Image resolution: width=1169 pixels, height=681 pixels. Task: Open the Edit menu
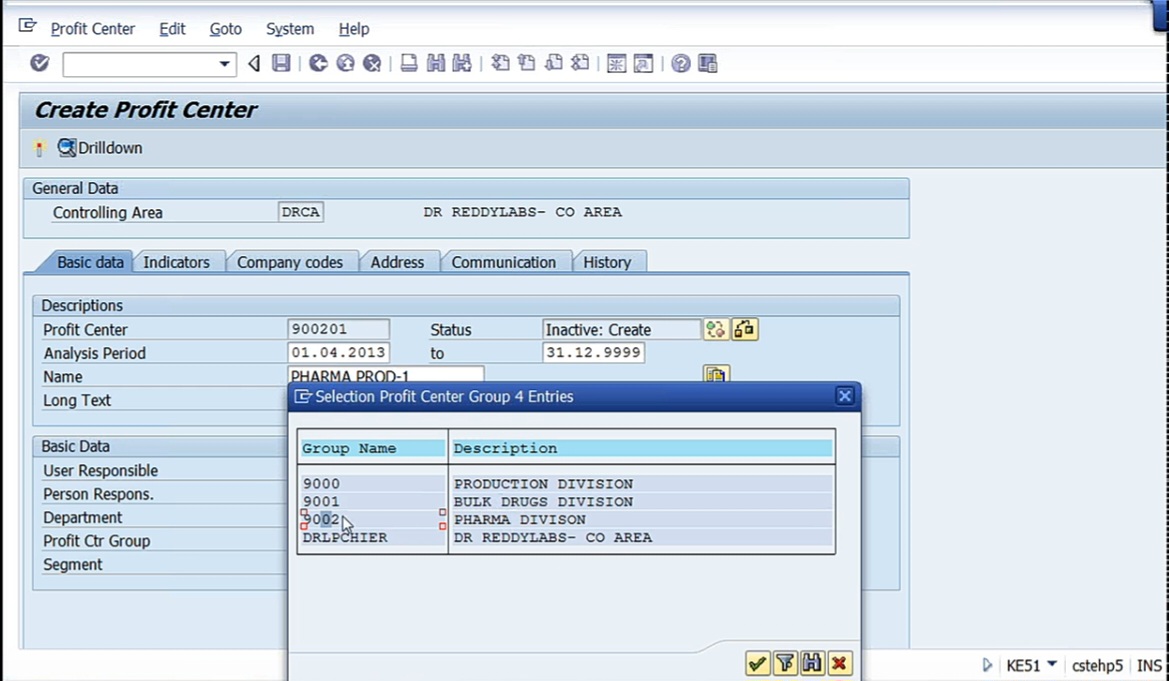(x=172, y=29)
